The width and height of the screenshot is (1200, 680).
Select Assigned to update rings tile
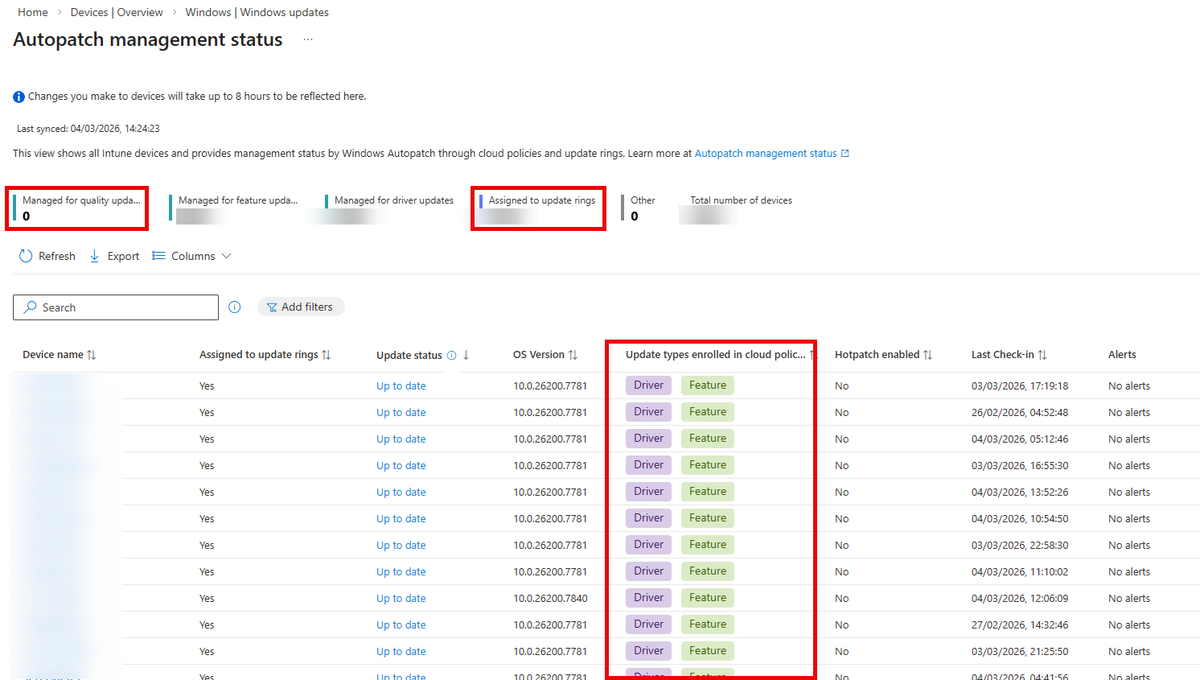click(538, 207)
